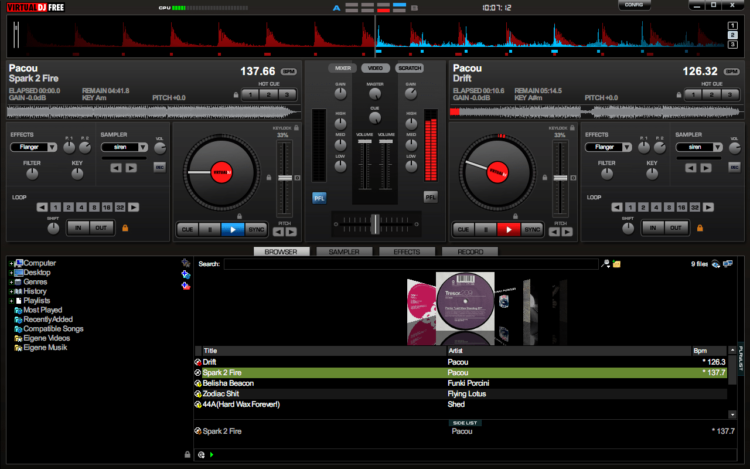Image resolution: width=750 pixels, height=469 pixels.
Task: Toggle left deck keylock padlock
Action: pyautogui.click(x=297, y=128)
